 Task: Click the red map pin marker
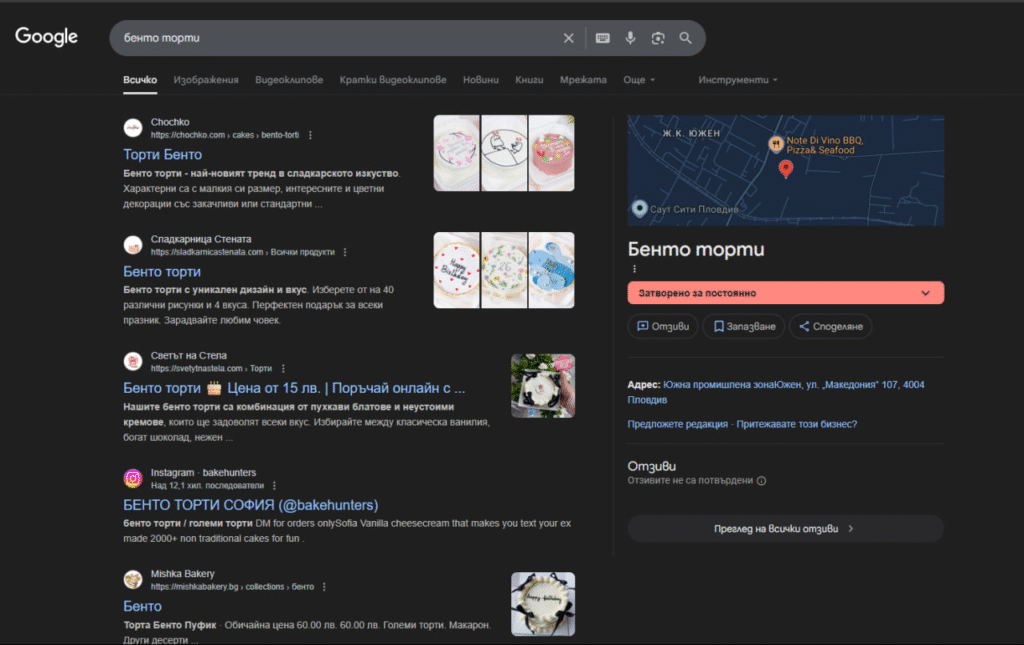pos(785,168)
